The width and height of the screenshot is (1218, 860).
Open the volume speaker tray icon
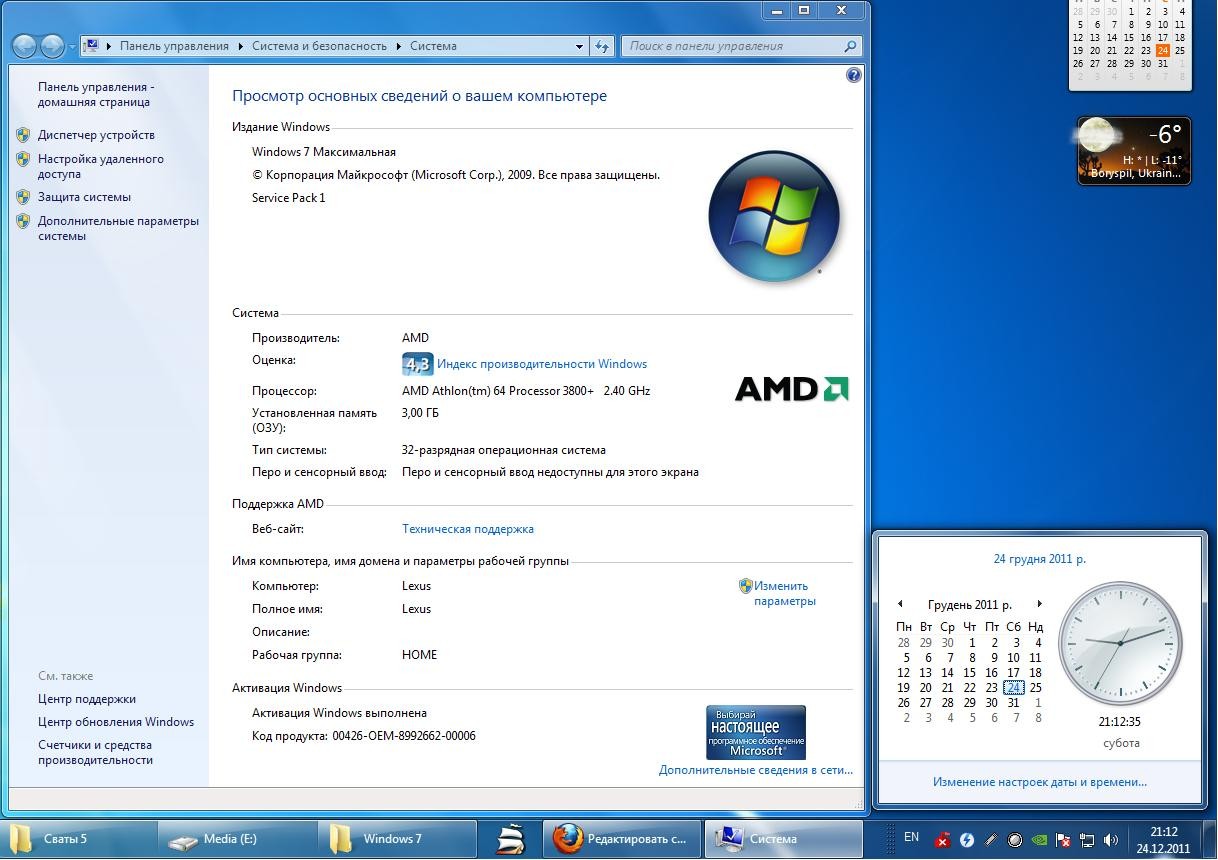[x=1111, y=840]
